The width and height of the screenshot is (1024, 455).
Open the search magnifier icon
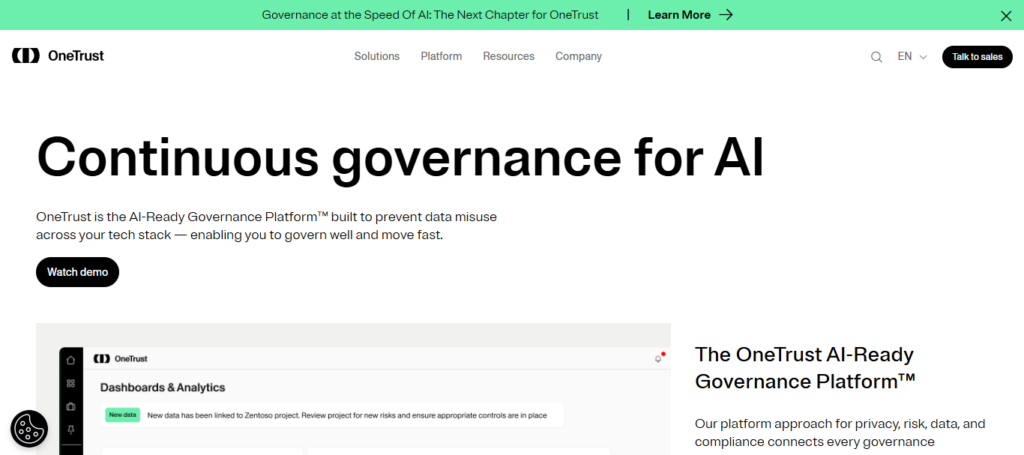point(876,57)
